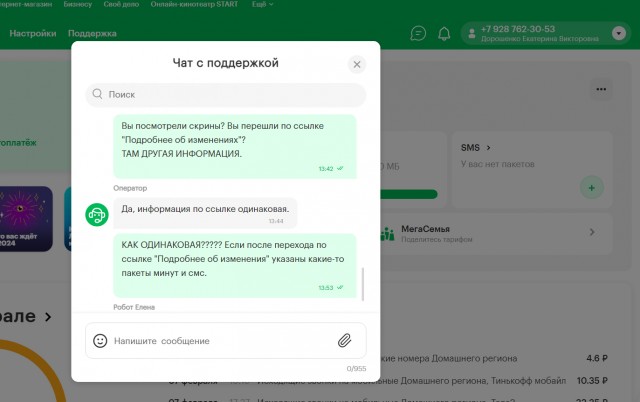Add SMS package with plus button
Image resolution: width=640 pixels, height=402 pixels.
591,188
